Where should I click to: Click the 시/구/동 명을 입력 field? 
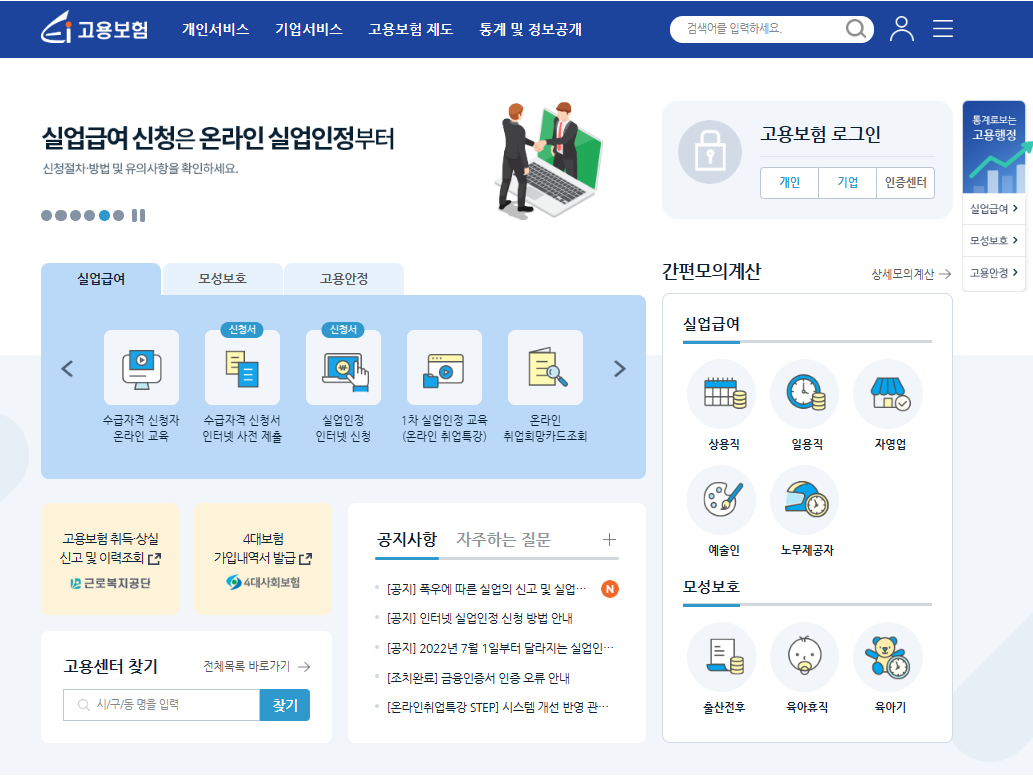(161, 705)
